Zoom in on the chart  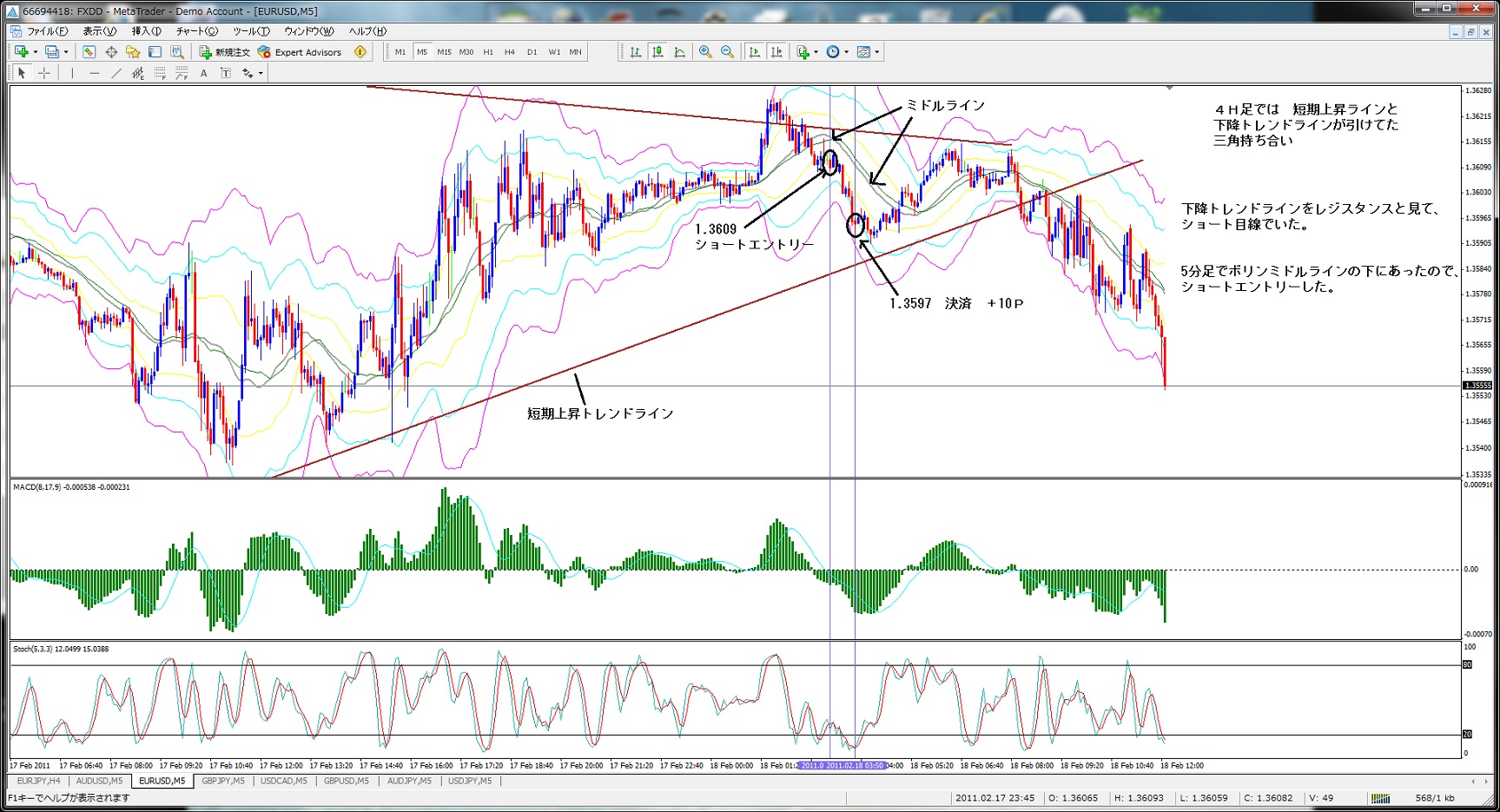[x=705, y=52]
